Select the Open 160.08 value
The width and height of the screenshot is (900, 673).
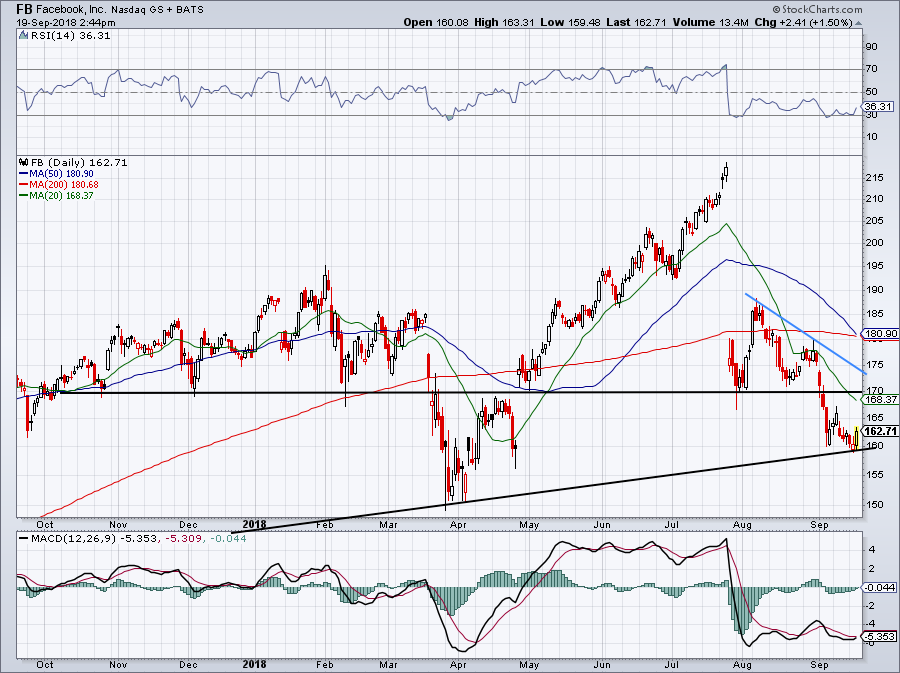436,23
